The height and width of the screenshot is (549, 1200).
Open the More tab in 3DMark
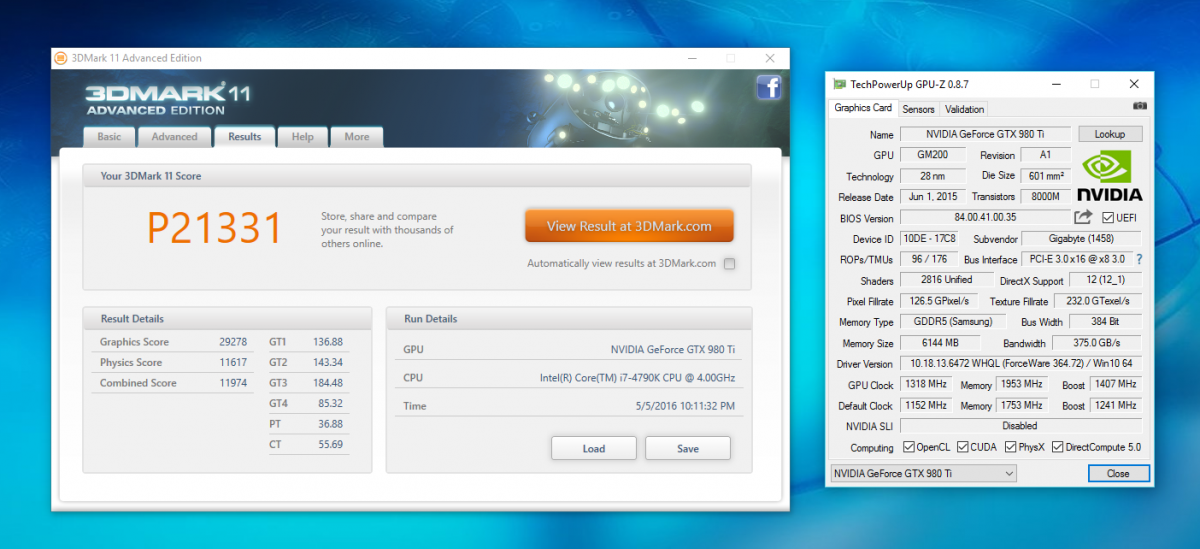[357, 137]
